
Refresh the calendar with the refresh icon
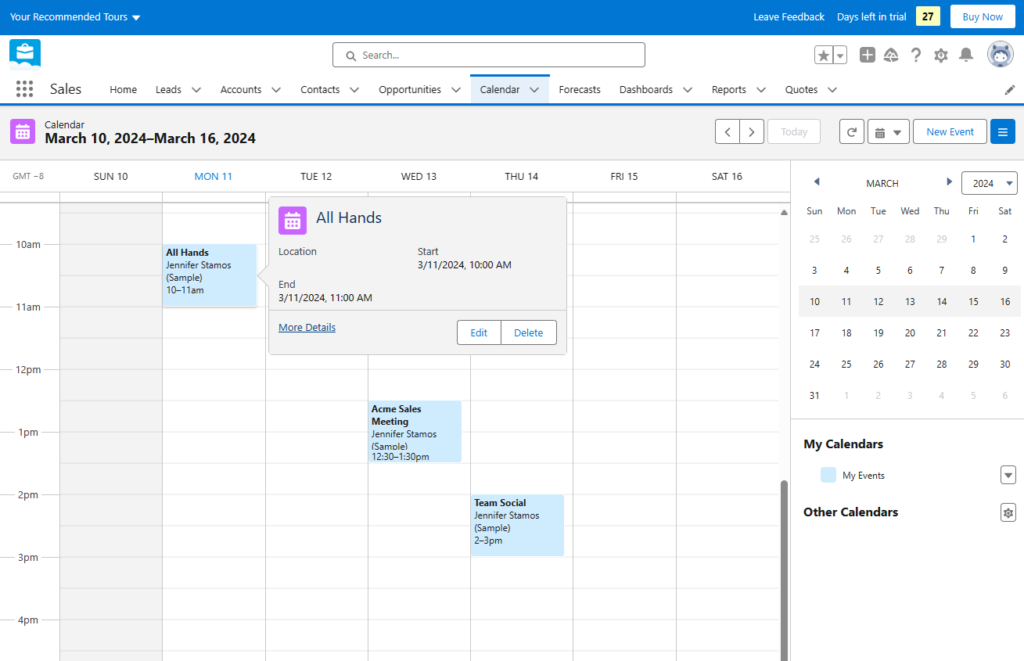851,131
